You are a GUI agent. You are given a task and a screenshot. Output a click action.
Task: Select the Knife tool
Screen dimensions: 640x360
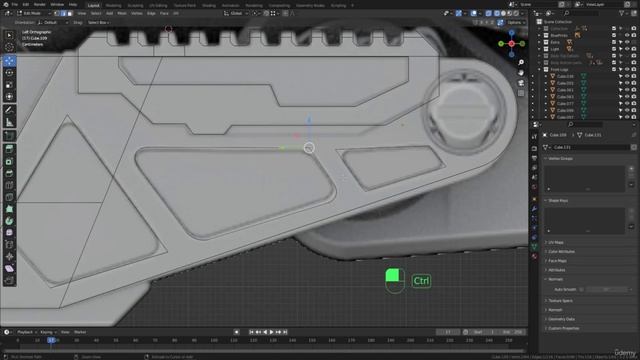tap(9, 197)
